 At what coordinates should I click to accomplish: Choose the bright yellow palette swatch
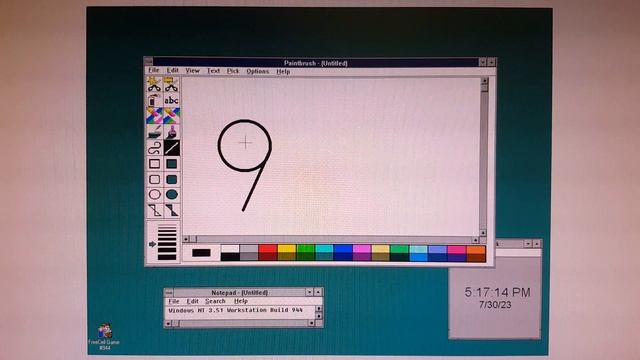[287, 249]
